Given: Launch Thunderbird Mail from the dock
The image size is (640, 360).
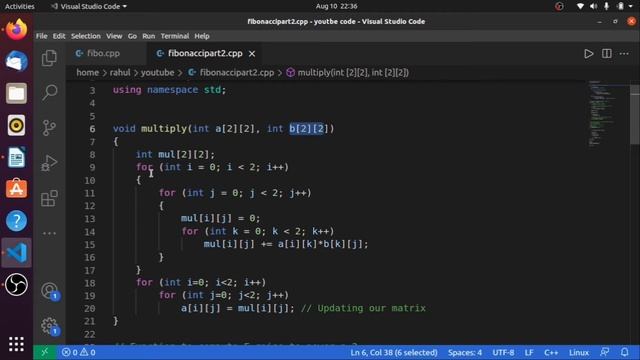Looking at the screenshot, I should 16,62.
